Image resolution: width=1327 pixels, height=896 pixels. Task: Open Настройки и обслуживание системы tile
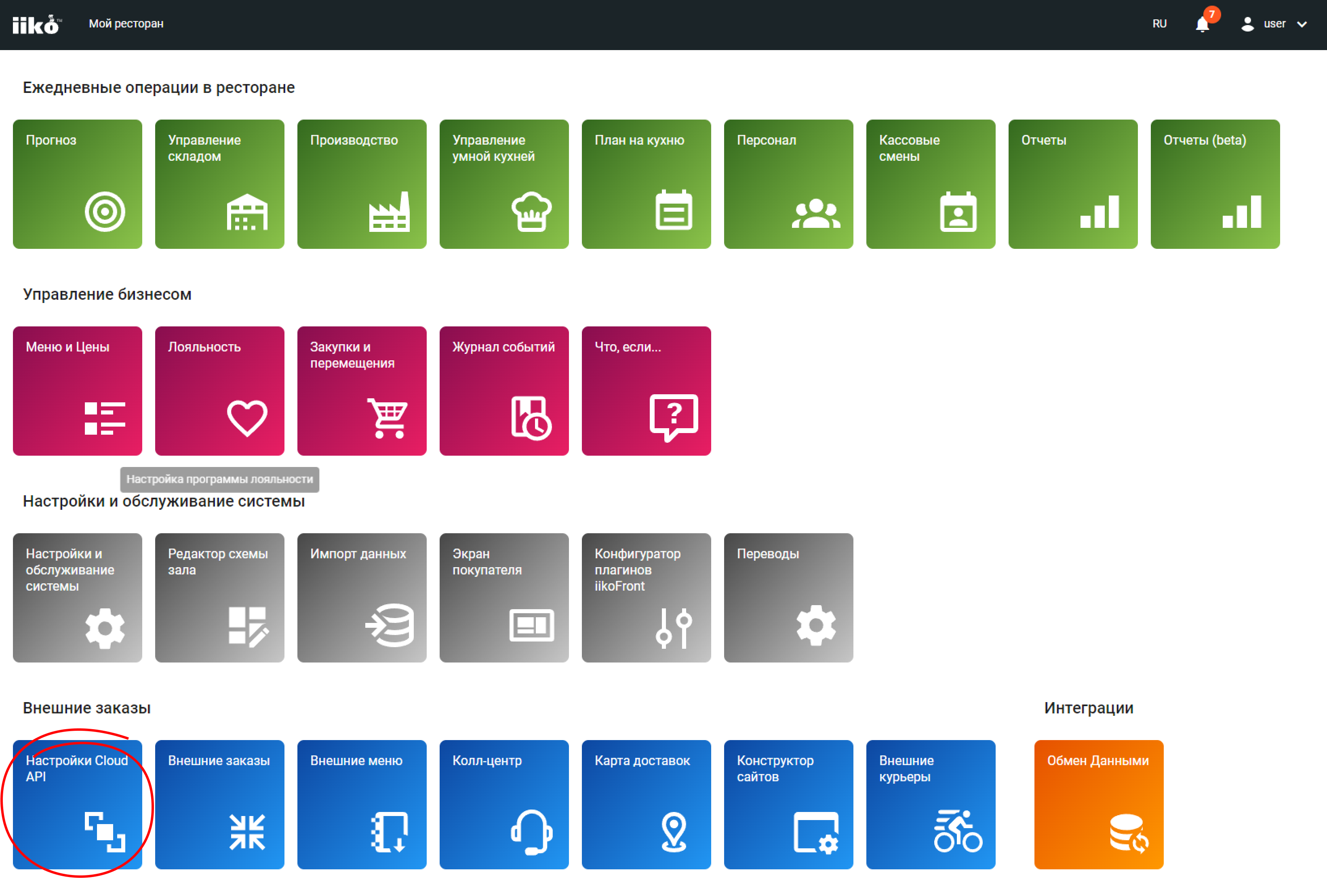click(77, 597)
